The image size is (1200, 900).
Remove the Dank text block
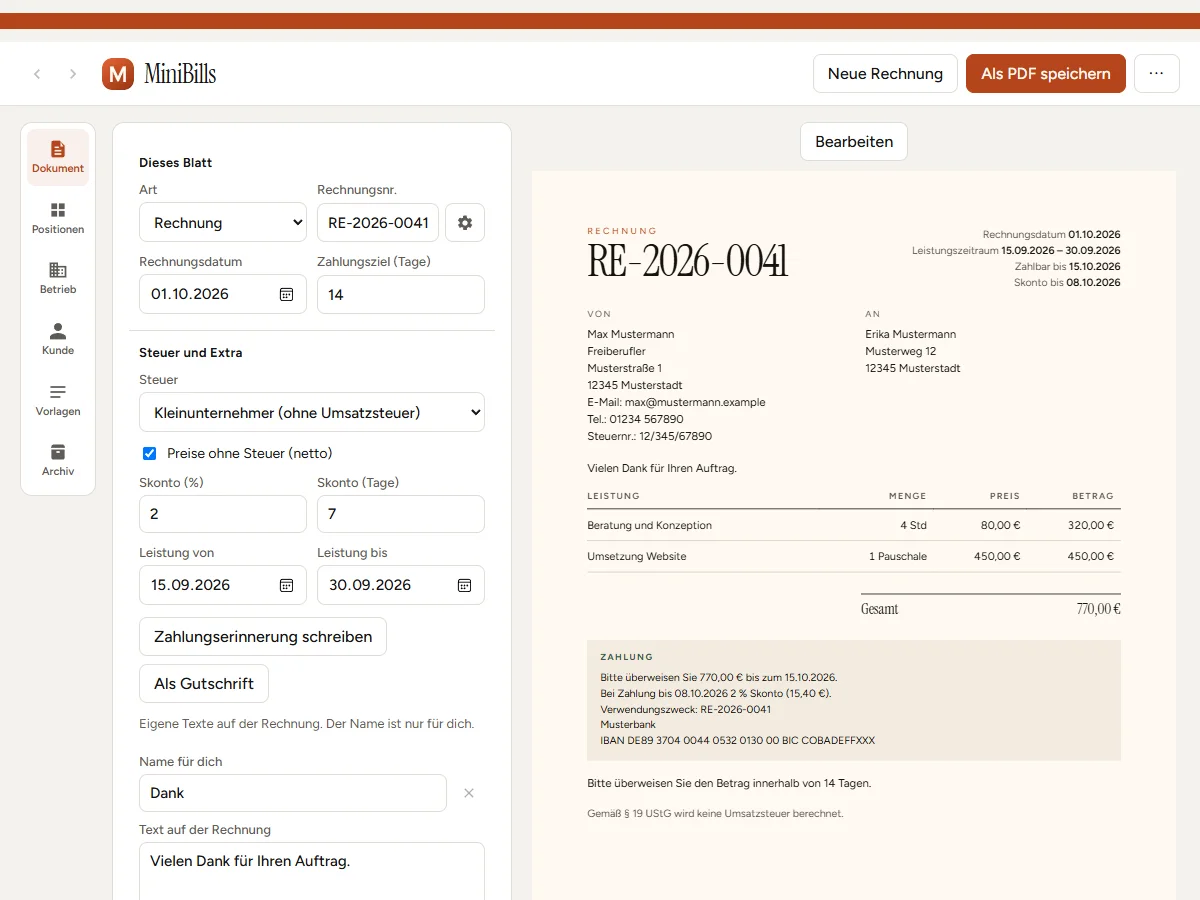(x=468, y=793)
